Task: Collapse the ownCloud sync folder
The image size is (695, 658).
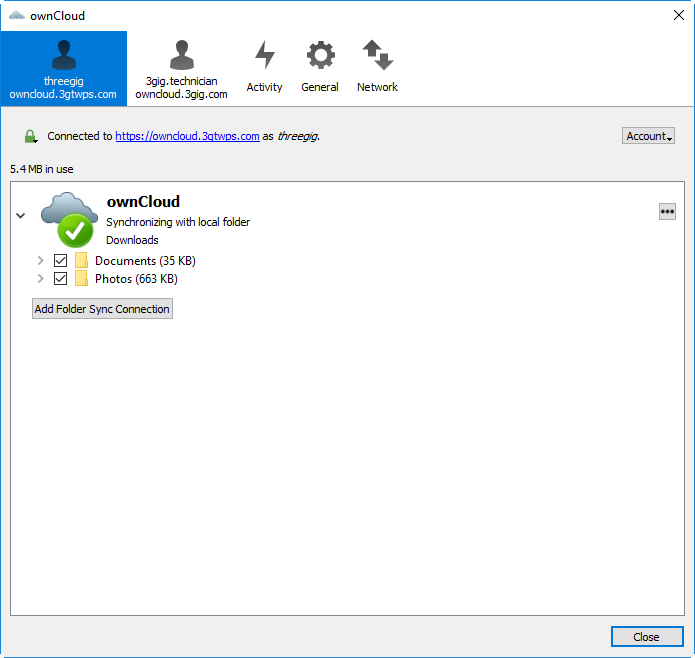Action: [x=20, y=216]
